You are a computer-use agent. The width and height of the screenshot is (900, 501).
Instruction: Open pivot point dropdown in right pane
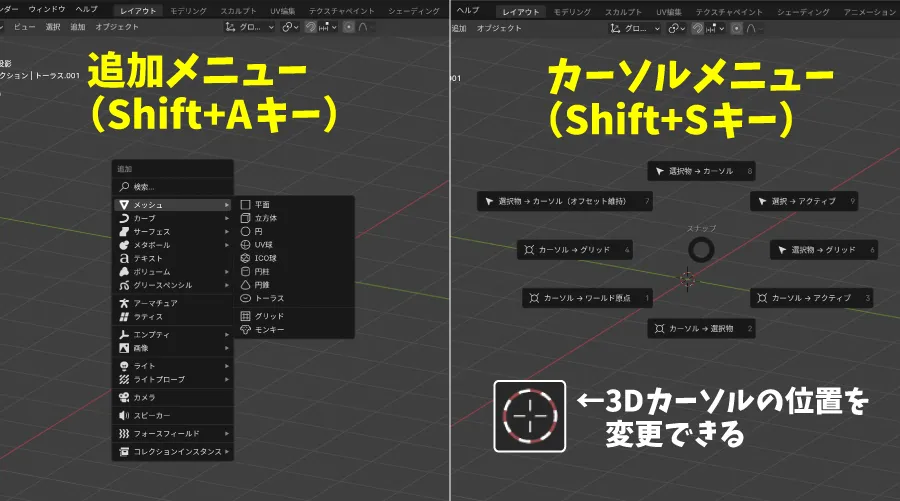click(677, 28)
